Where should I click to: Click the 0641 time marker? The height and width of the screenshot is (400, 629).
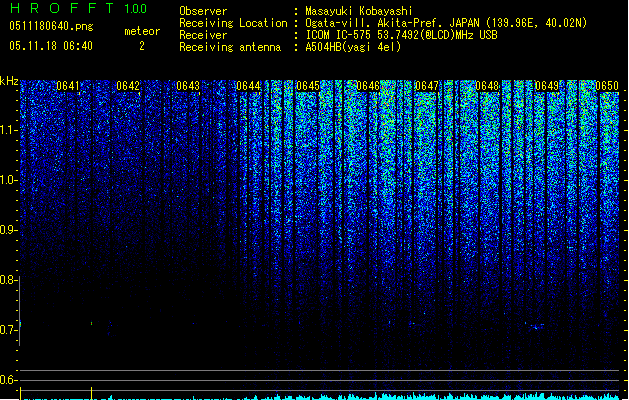pyautogui.click(x=68, y=86)
